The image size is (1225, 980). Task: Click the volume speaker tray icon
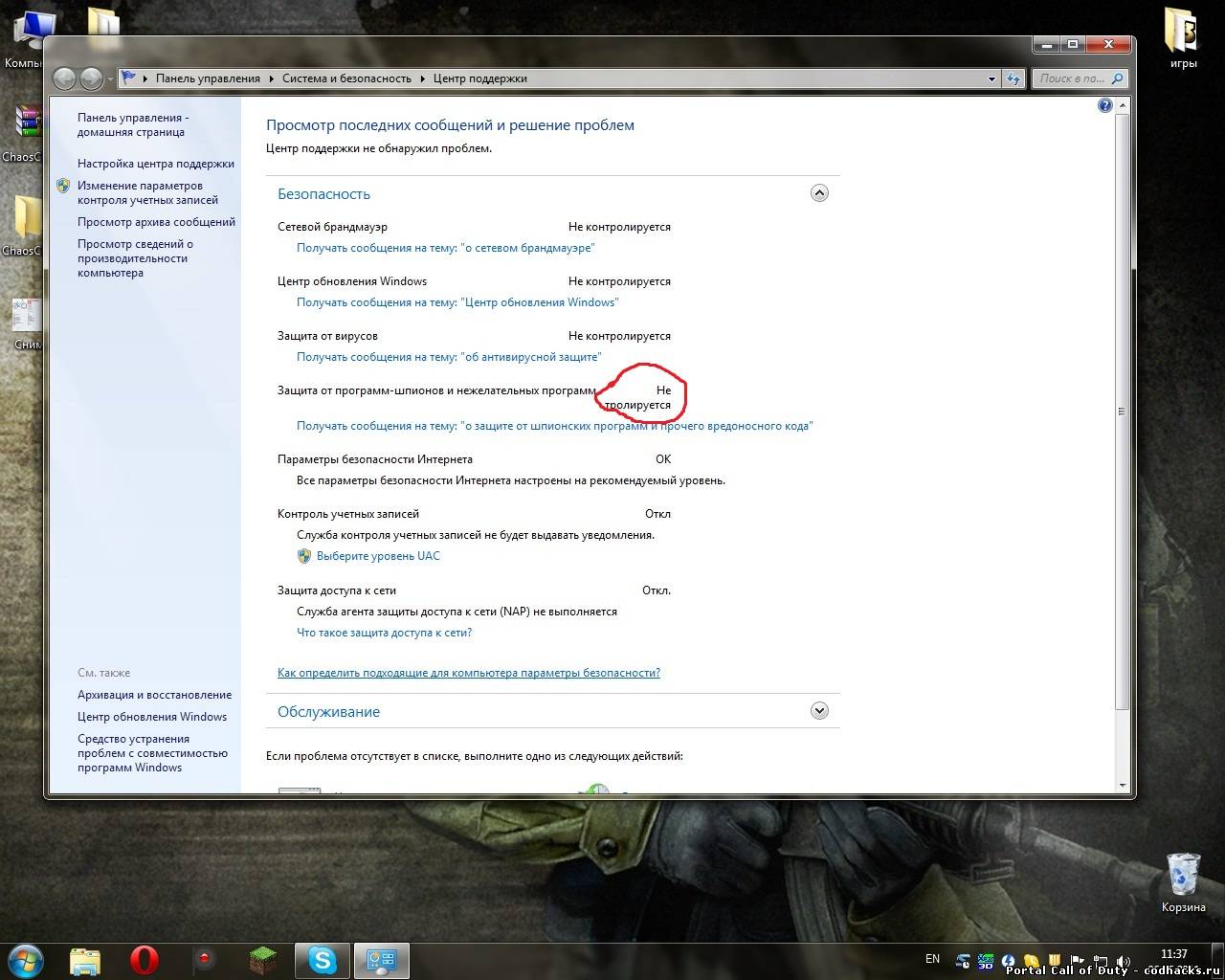click(x=1124, y=960)
